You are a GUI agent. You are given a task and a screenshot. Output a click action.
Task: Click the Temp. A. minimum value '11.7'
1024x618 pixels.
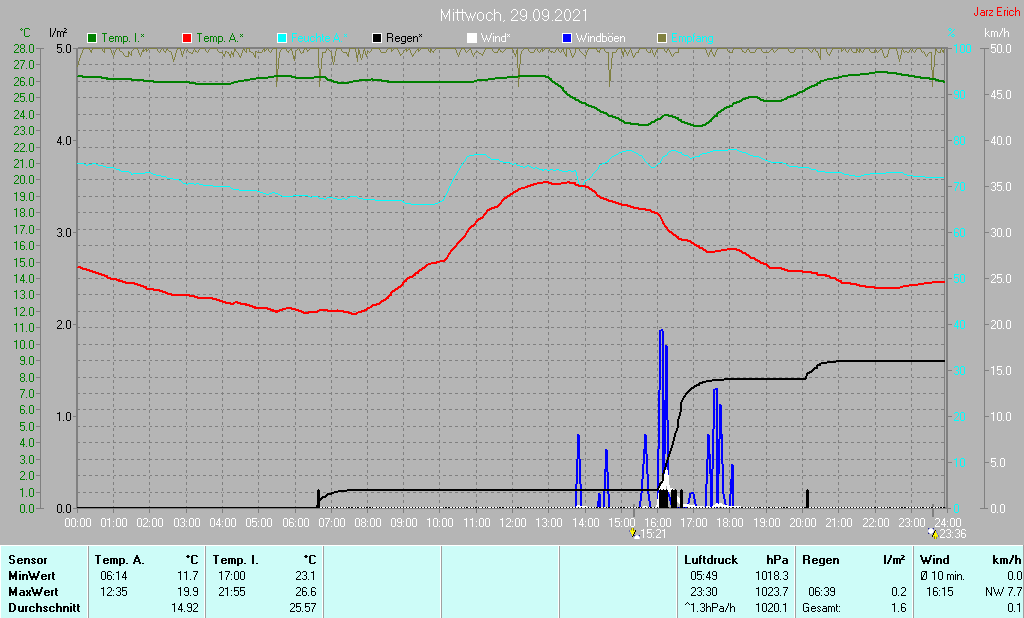[x=187, y=576]
